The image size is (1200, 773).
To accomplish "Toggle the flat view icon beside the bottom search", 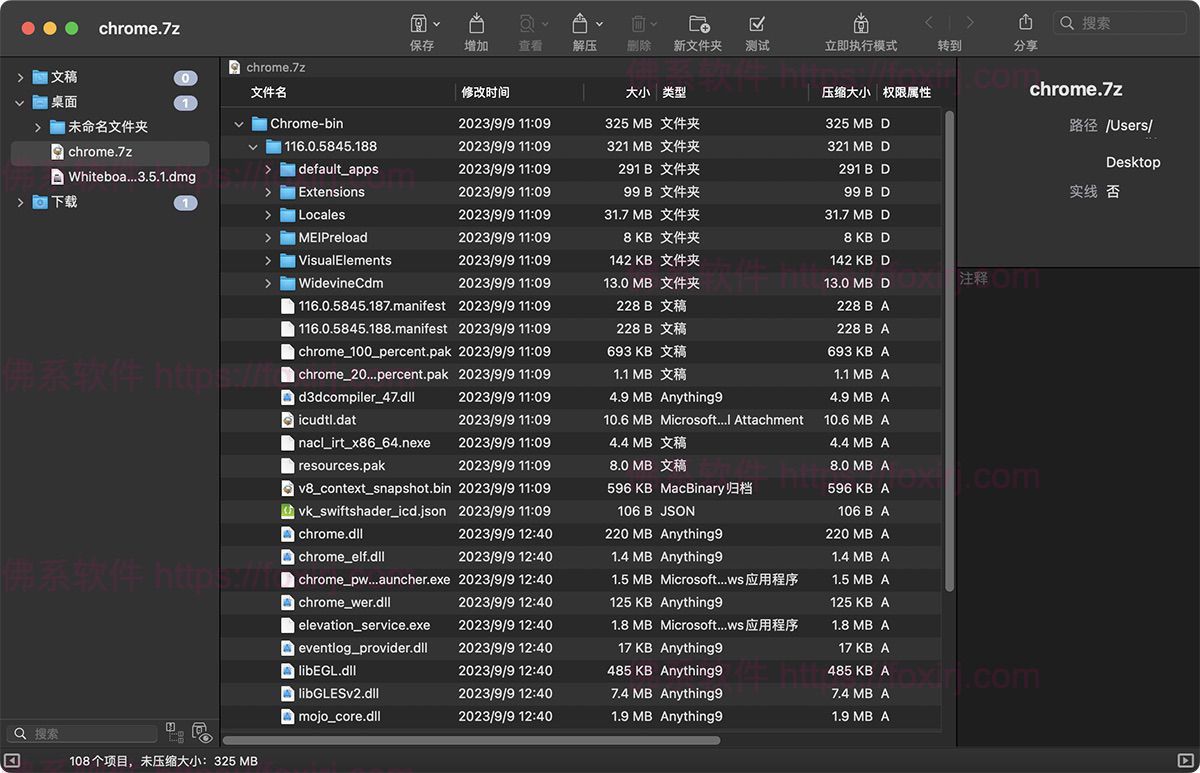I will point(174,733).
